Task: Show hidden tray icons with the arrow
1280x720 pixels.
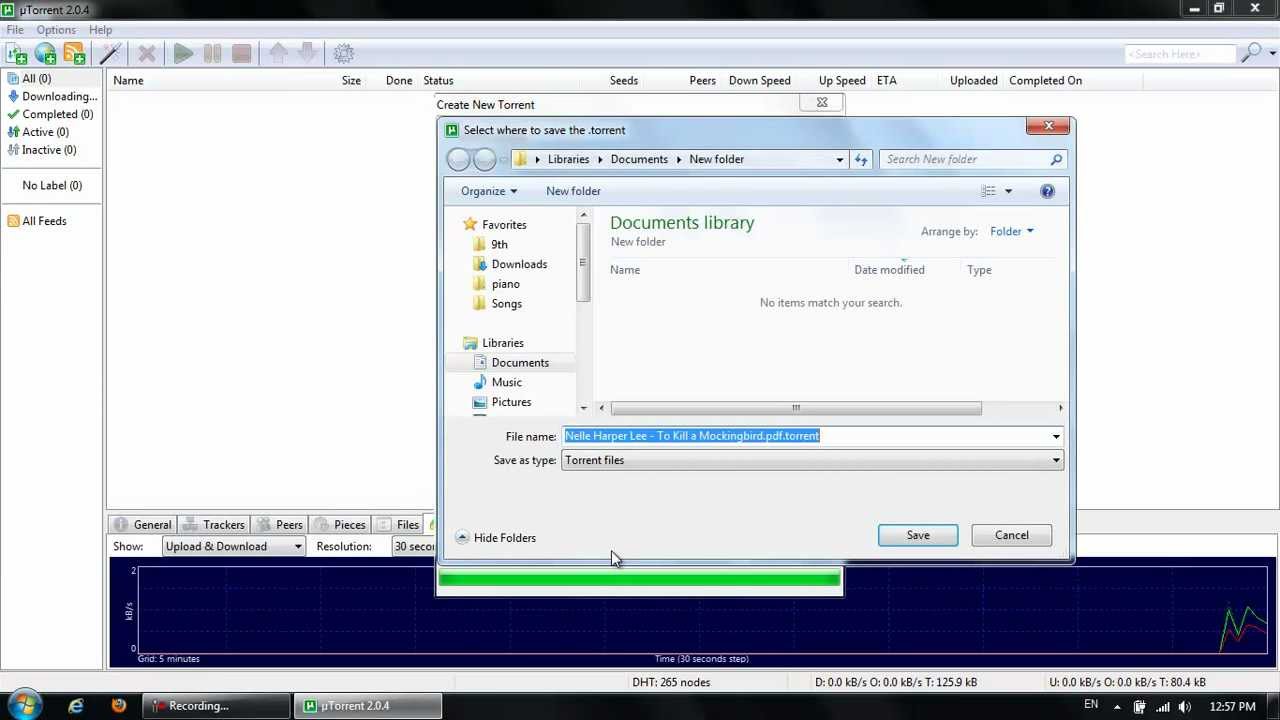Action: click(x=1118, y=706)
